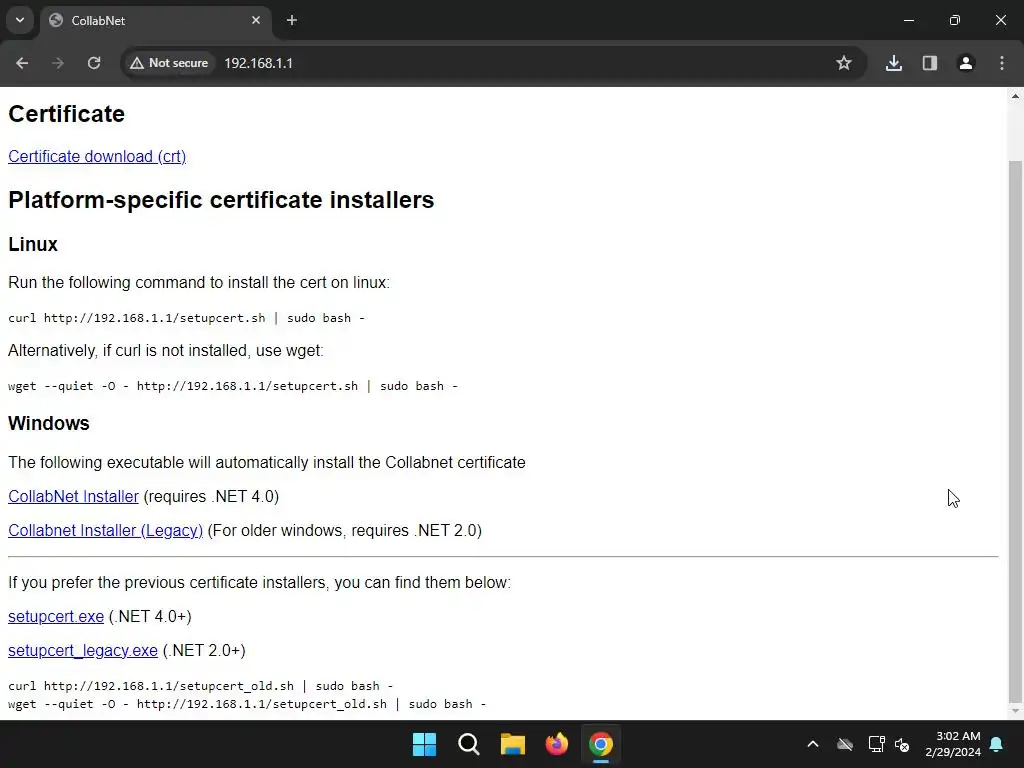Click the curl setupcert_old.sh command

click(200, 686)
